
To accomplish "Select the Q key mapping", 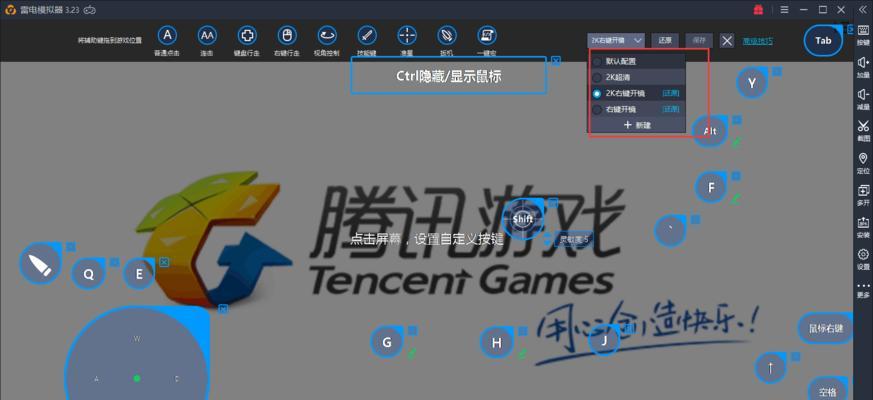I will point(89,274).
